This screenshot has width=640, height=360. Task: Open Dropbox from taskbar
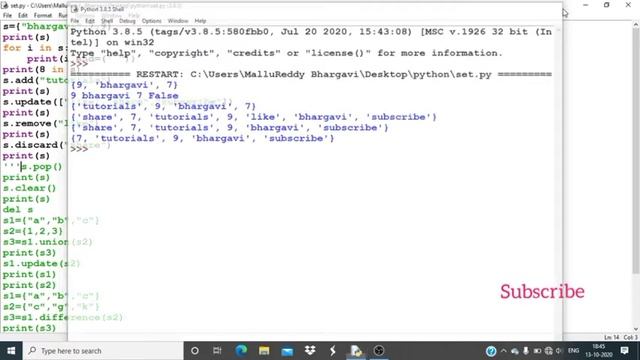[310, 351]
